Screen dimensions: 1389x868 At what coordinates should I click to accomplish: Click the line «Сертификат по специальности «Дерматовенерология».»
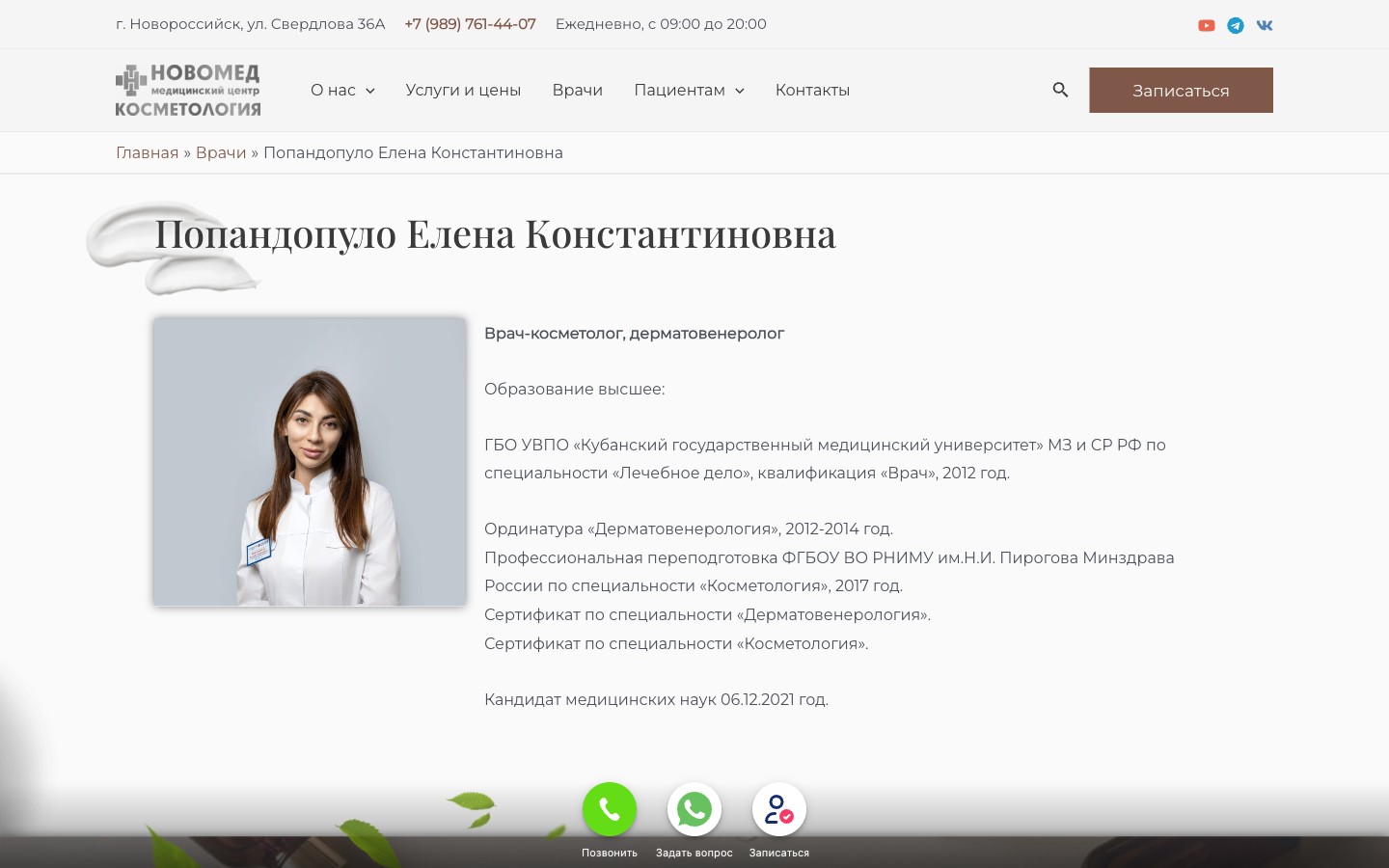point(707,614)
